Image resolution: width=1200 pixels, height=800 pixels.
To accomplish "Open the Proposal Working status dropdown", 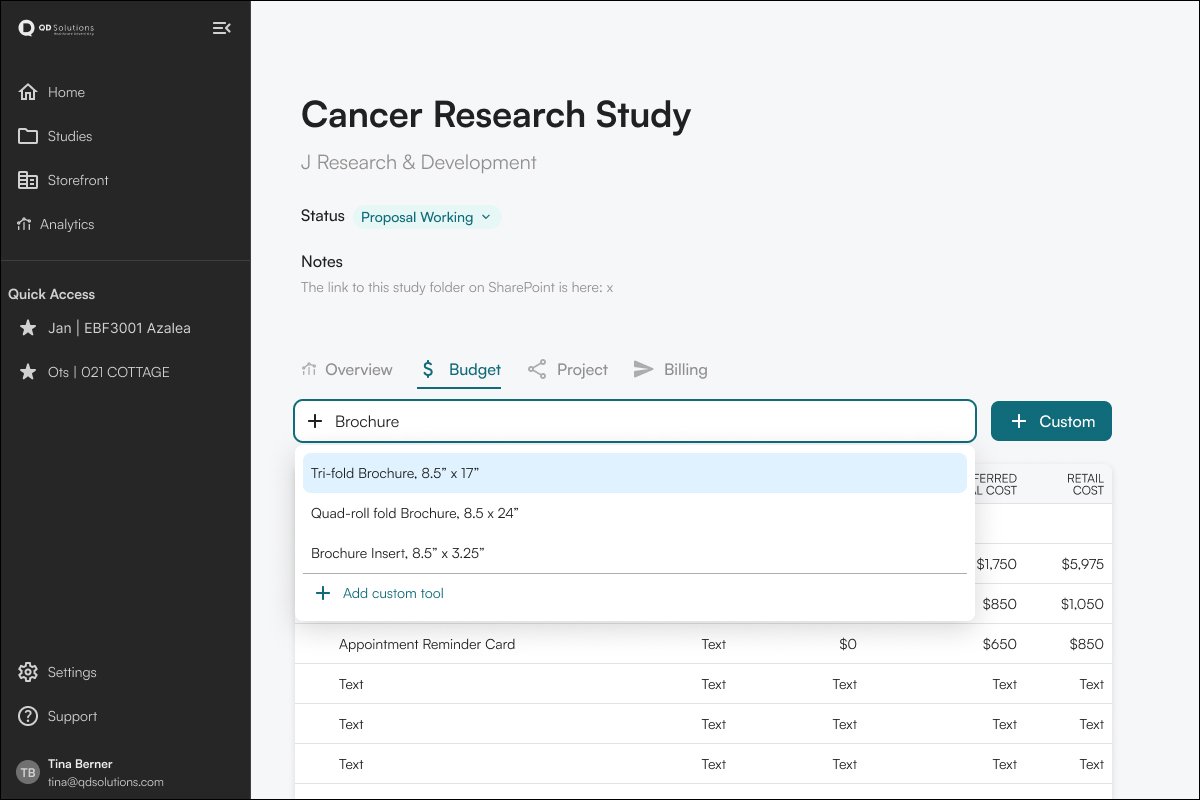I will coord(427,217).
